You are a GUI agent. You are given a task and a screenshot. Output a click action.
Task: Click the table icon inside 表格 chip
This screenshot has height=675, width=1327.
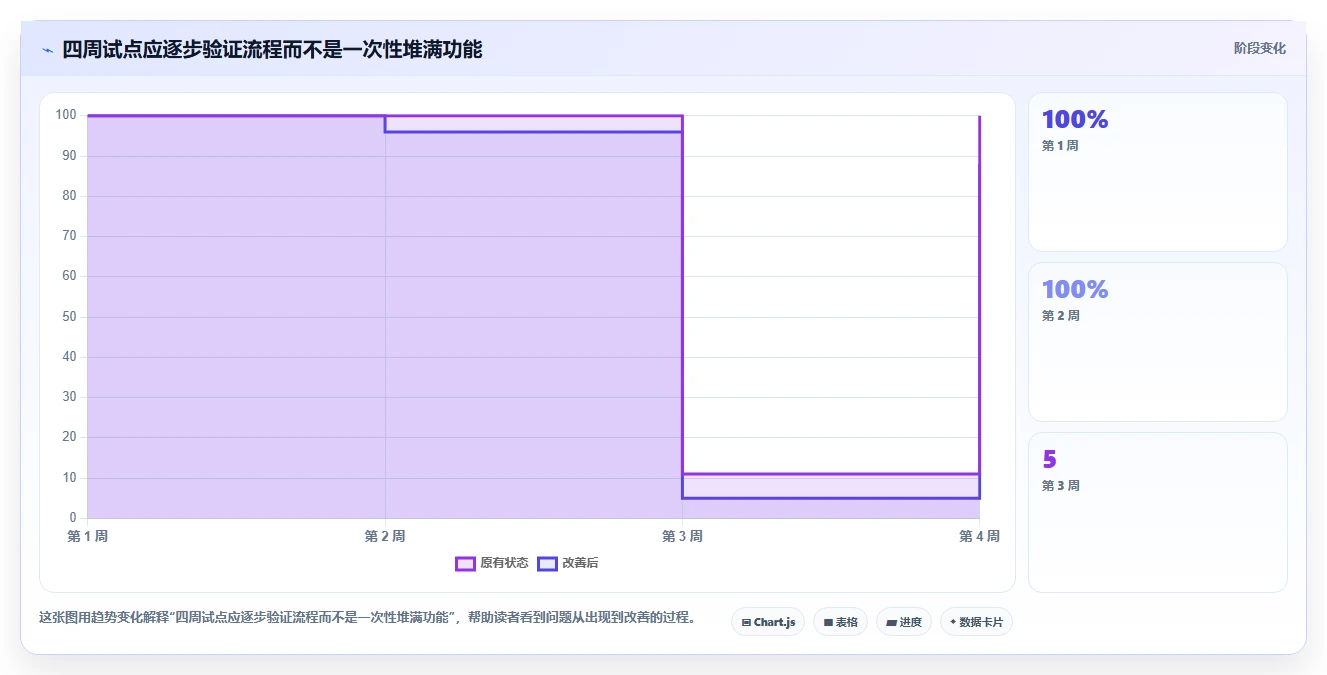828,622
